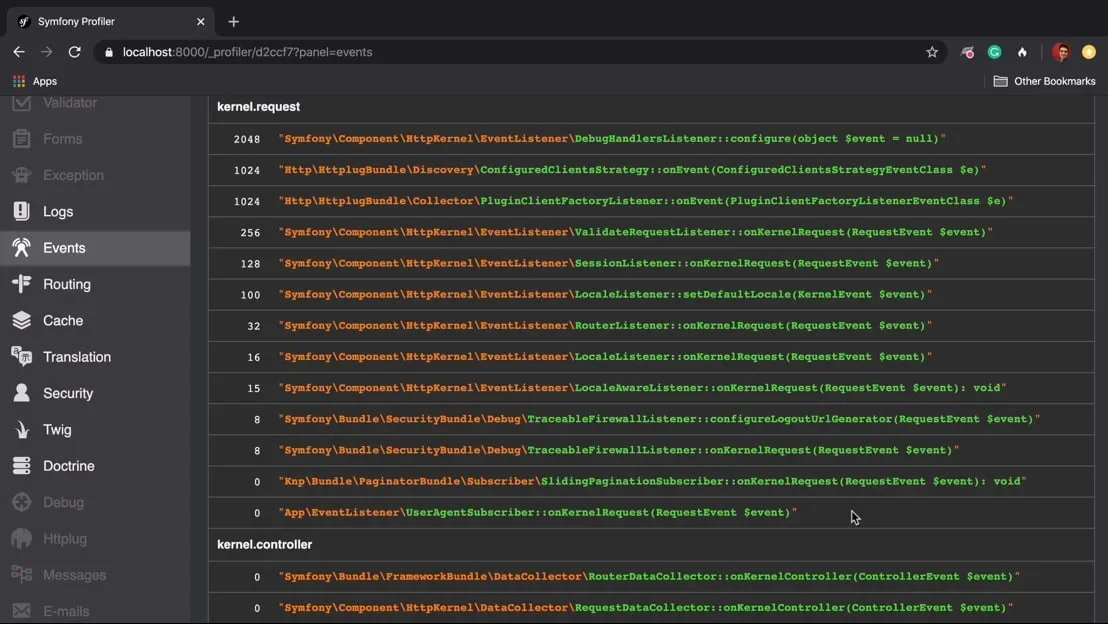Click the Translation sidebar label
Image resolution: width=1108 pixels, height=624 pixels.
click(77, 357)
